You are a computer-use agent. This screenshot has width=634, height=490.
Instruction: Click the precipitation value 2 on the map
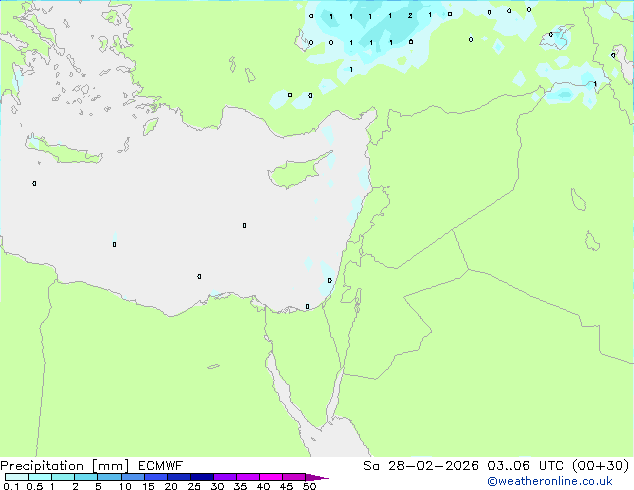(x=410, y=16)
